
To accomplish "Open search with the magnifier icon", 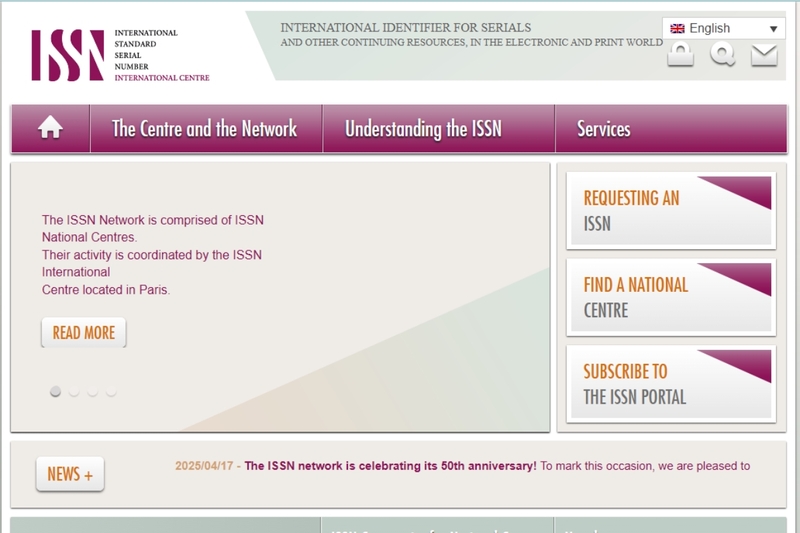I will point(722,54).
